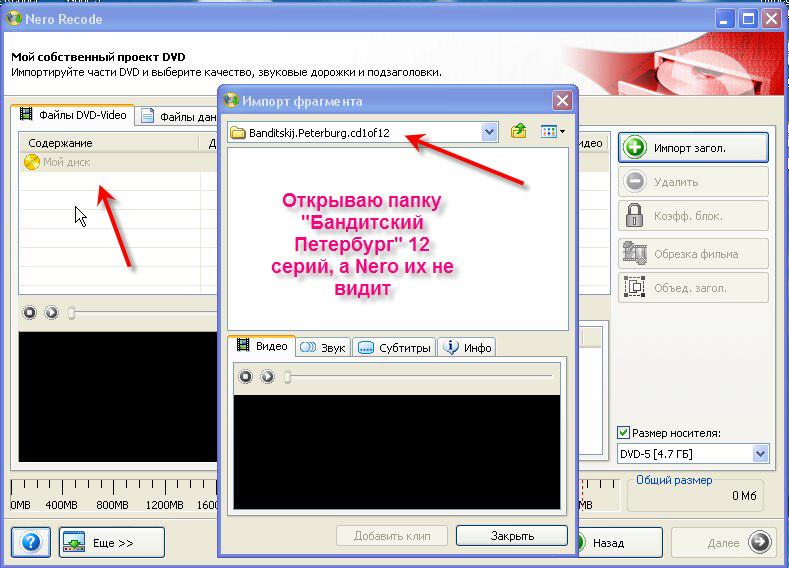
Task: Click the Добавить клип button
Action: pyautogui.click(x=391, y=536)
